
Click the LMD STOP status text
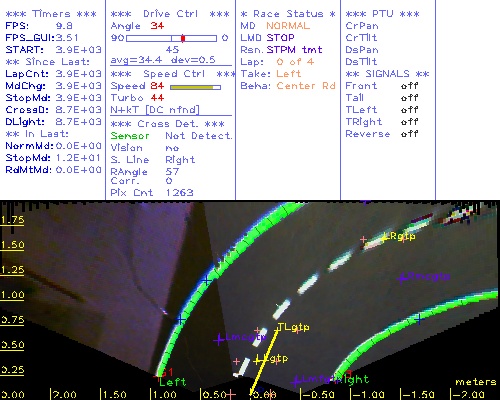tap(267, 38)
